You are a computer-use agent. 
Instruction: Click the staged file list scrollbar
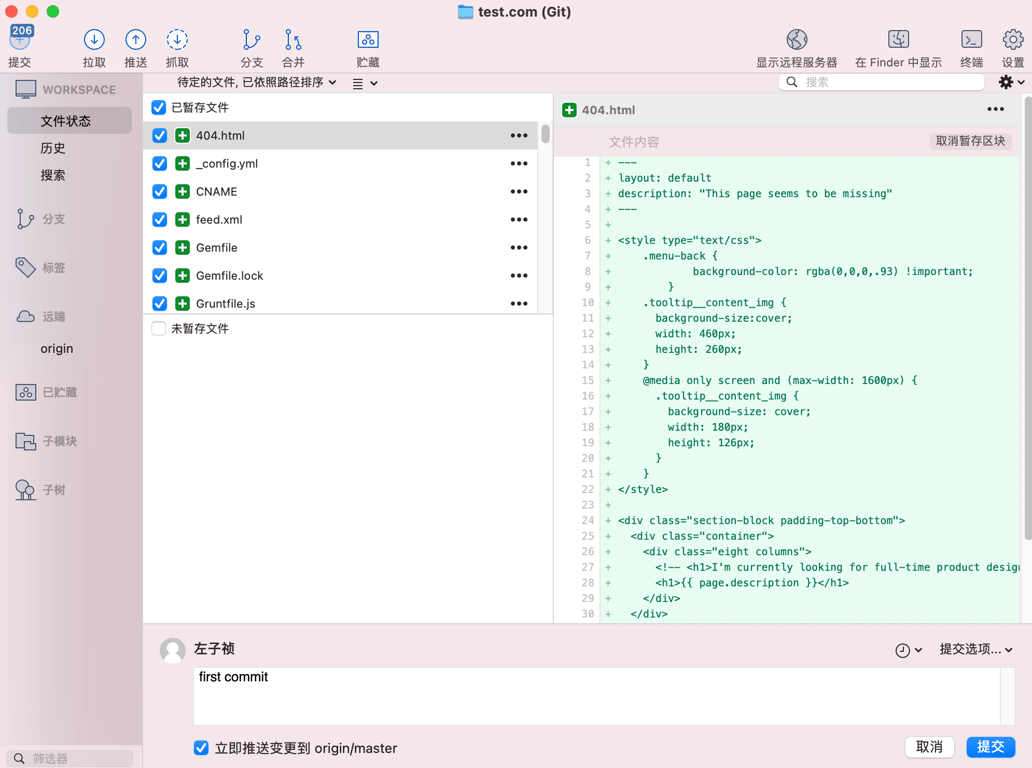(x=545, y=135)
